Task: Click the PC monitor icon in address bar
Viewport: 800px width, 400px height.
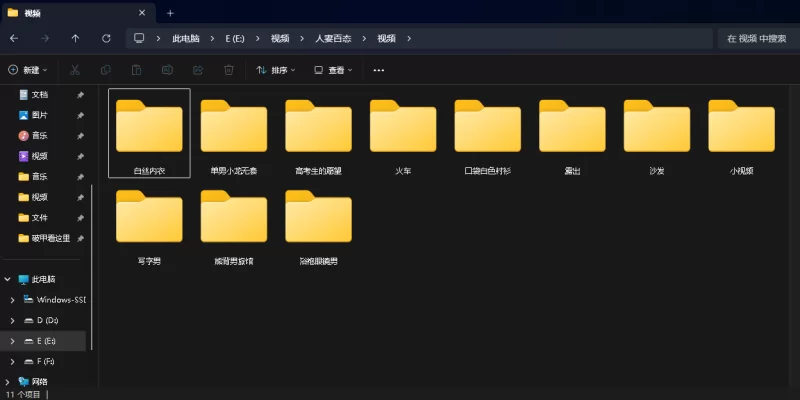Action: tap(139, 38)
